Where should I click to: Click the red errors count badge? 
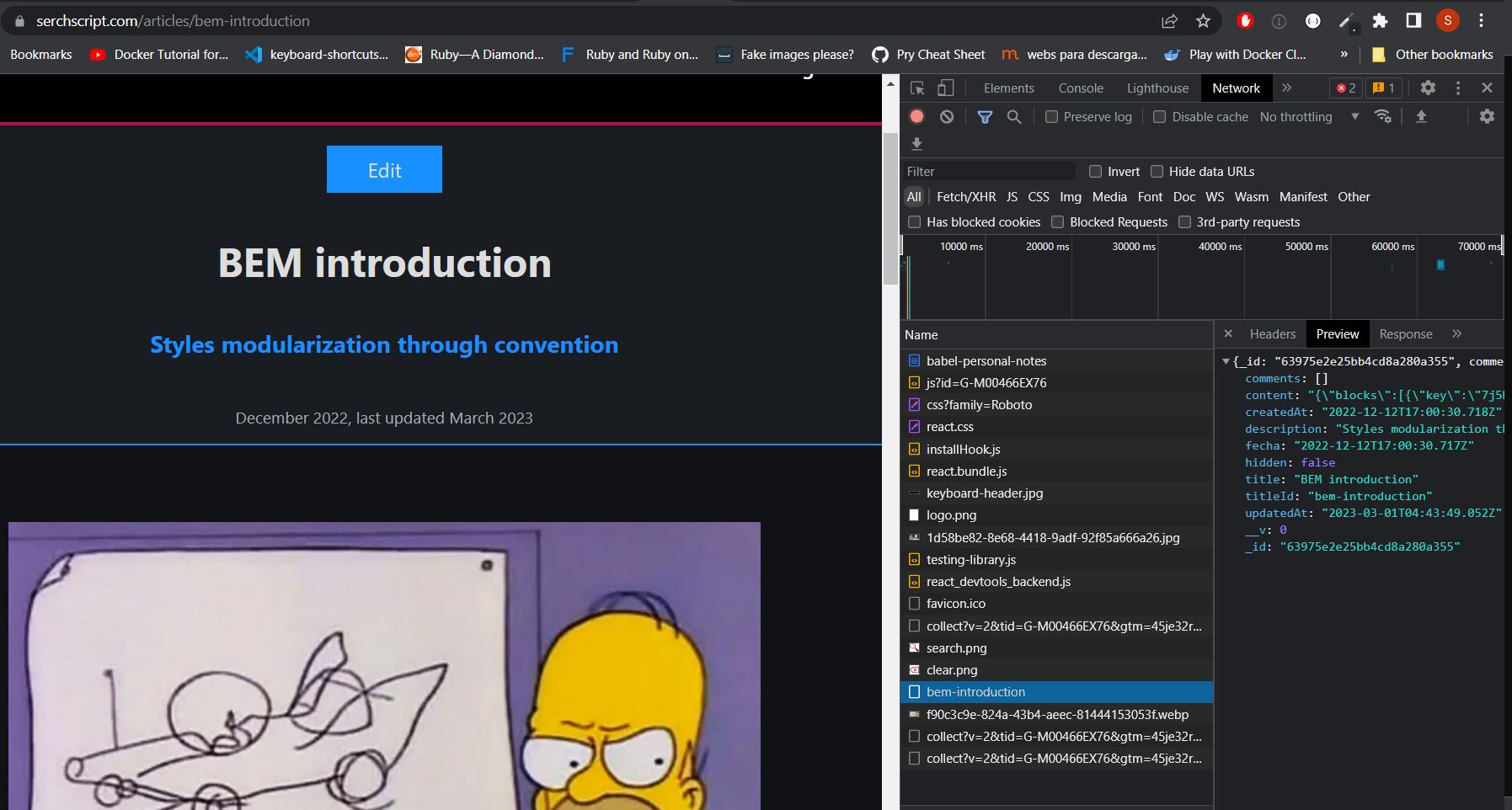point(1346,88)
